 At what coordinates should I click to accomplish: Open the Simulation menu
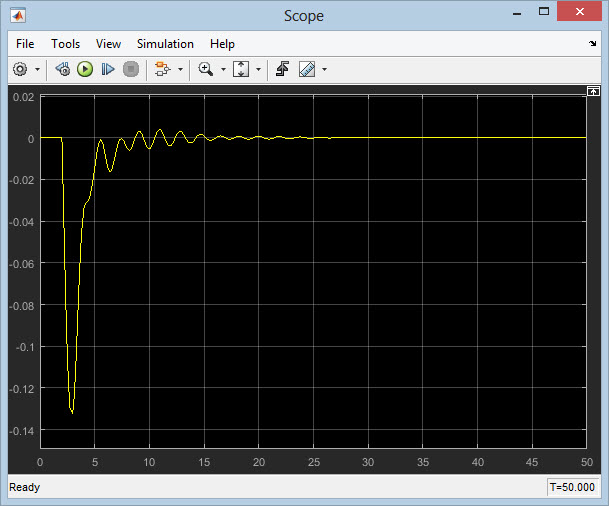click(165, 44)
